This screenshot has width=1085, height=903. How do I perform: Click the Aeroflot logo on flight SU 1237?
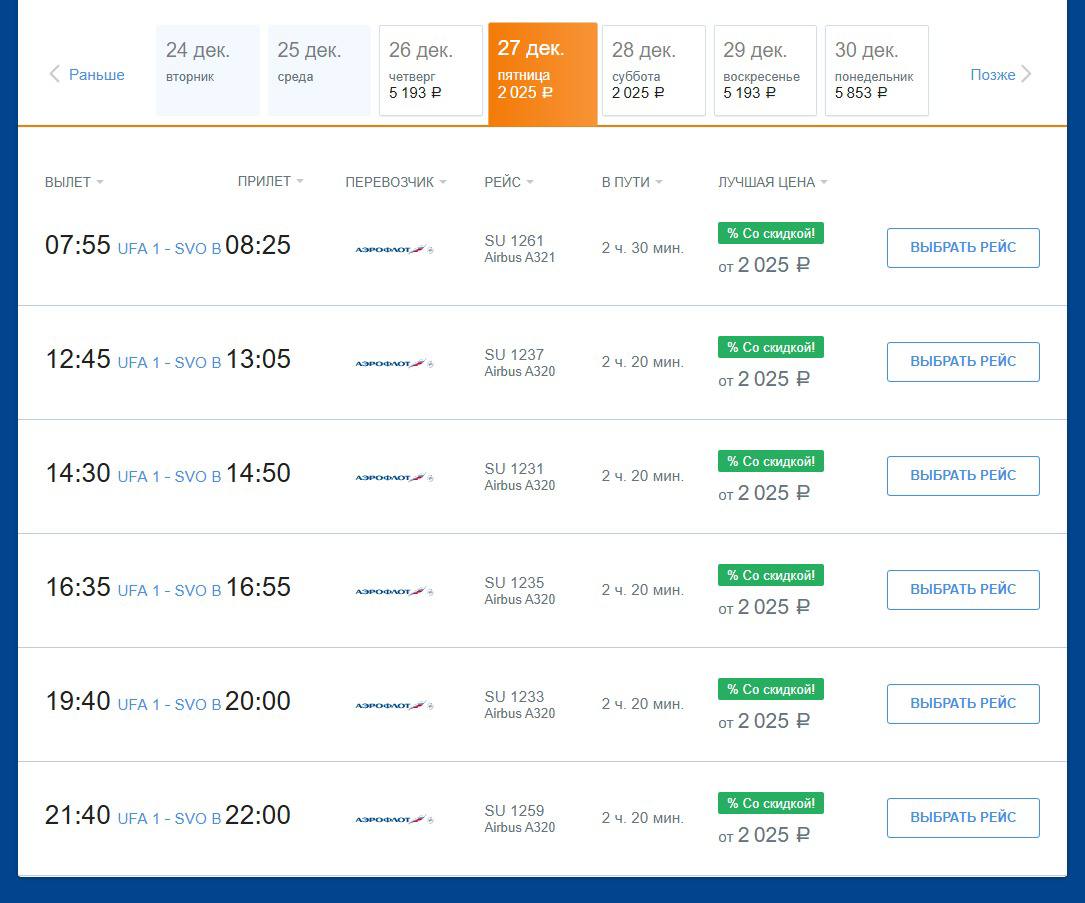tap(394, 363)
